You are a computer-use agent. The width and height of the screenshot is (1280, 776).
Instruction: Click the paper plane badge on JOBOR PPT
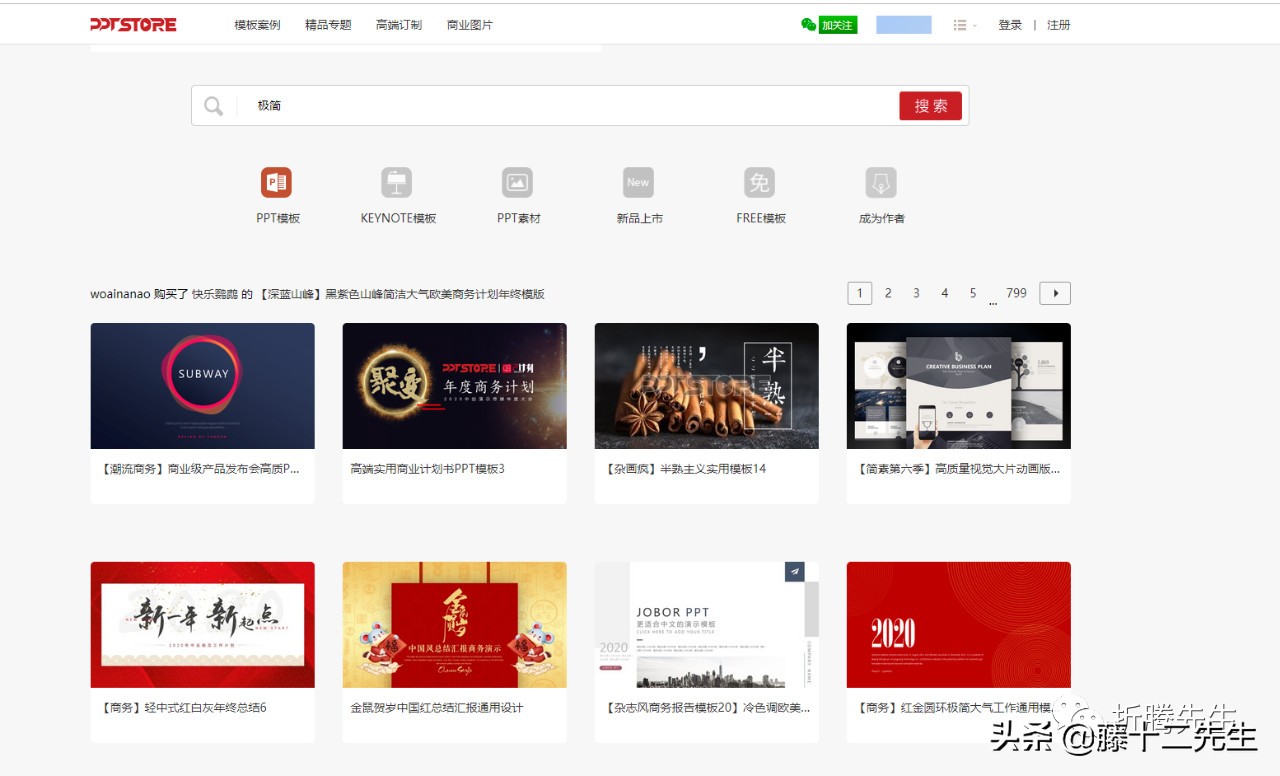[795, 571]
